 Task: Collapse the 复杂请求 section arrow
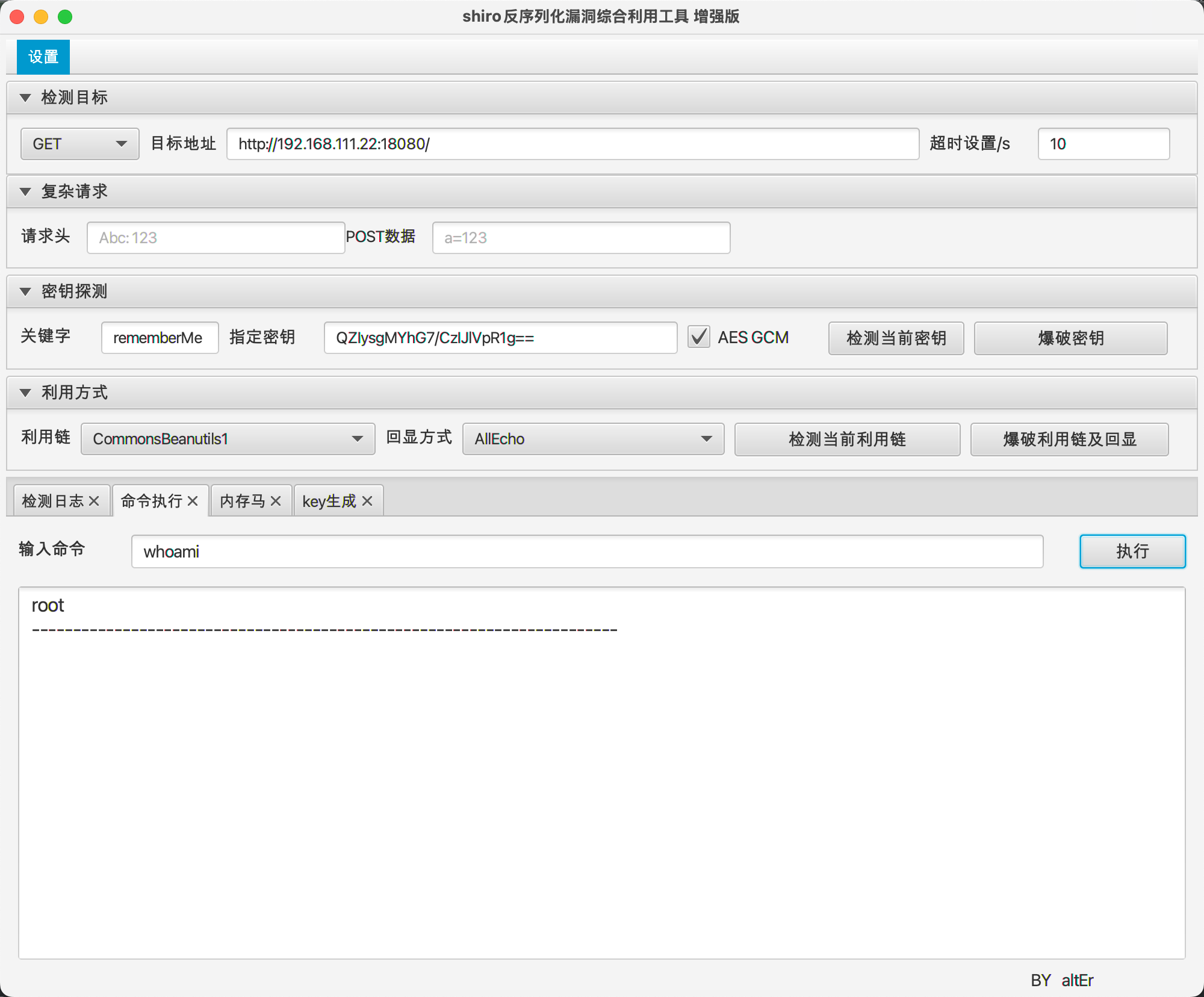(x=25, y=191)
